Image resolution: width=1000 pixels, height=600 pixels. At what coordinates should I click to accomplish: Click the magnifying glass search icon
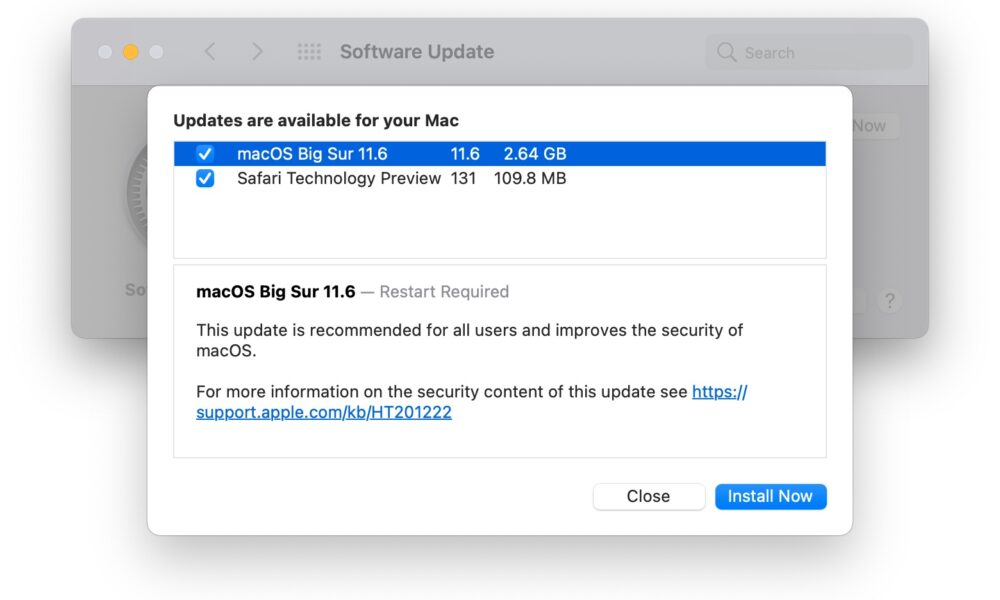[x=726, y=52]
